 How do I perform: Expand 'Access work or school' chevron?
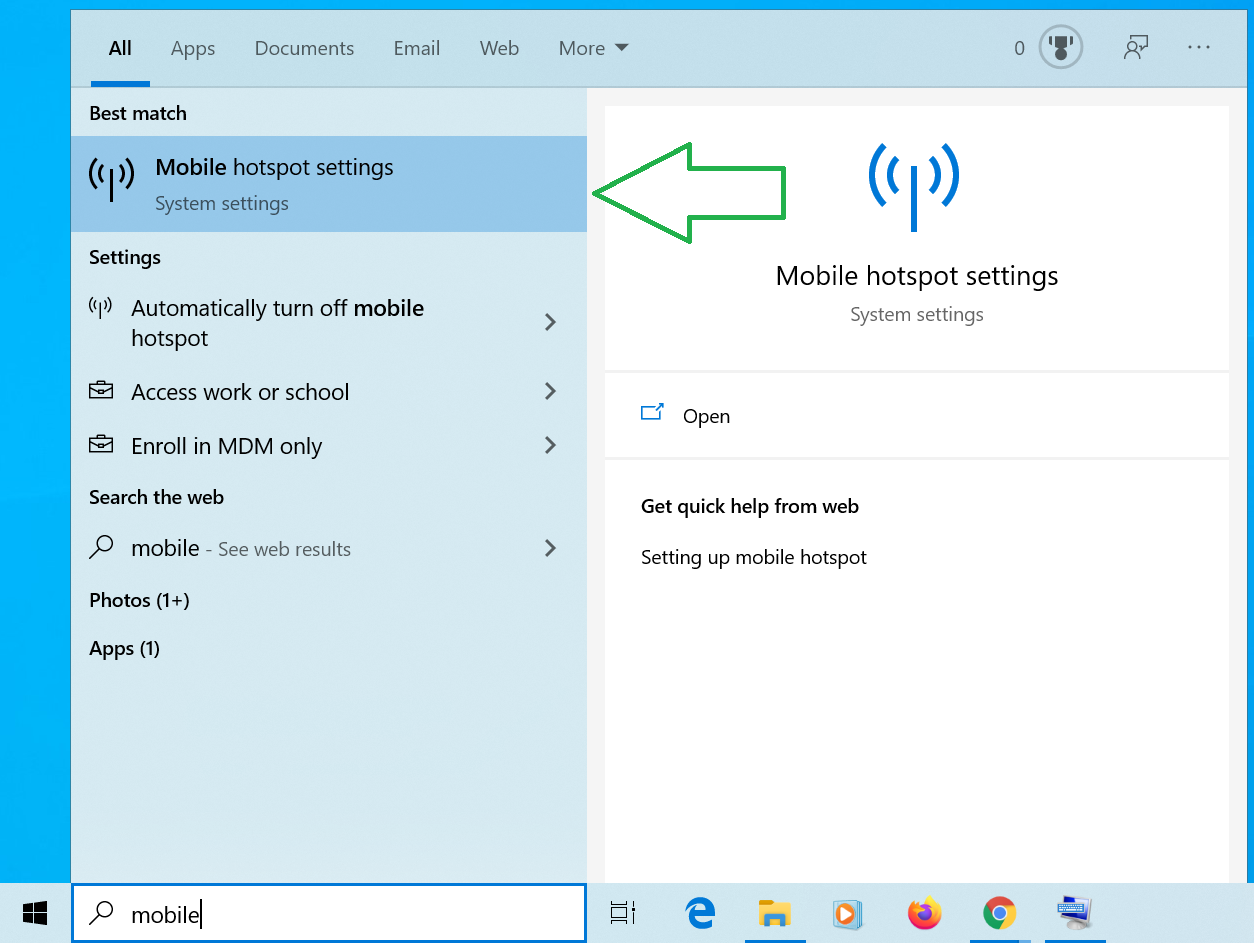coord(550,392)
